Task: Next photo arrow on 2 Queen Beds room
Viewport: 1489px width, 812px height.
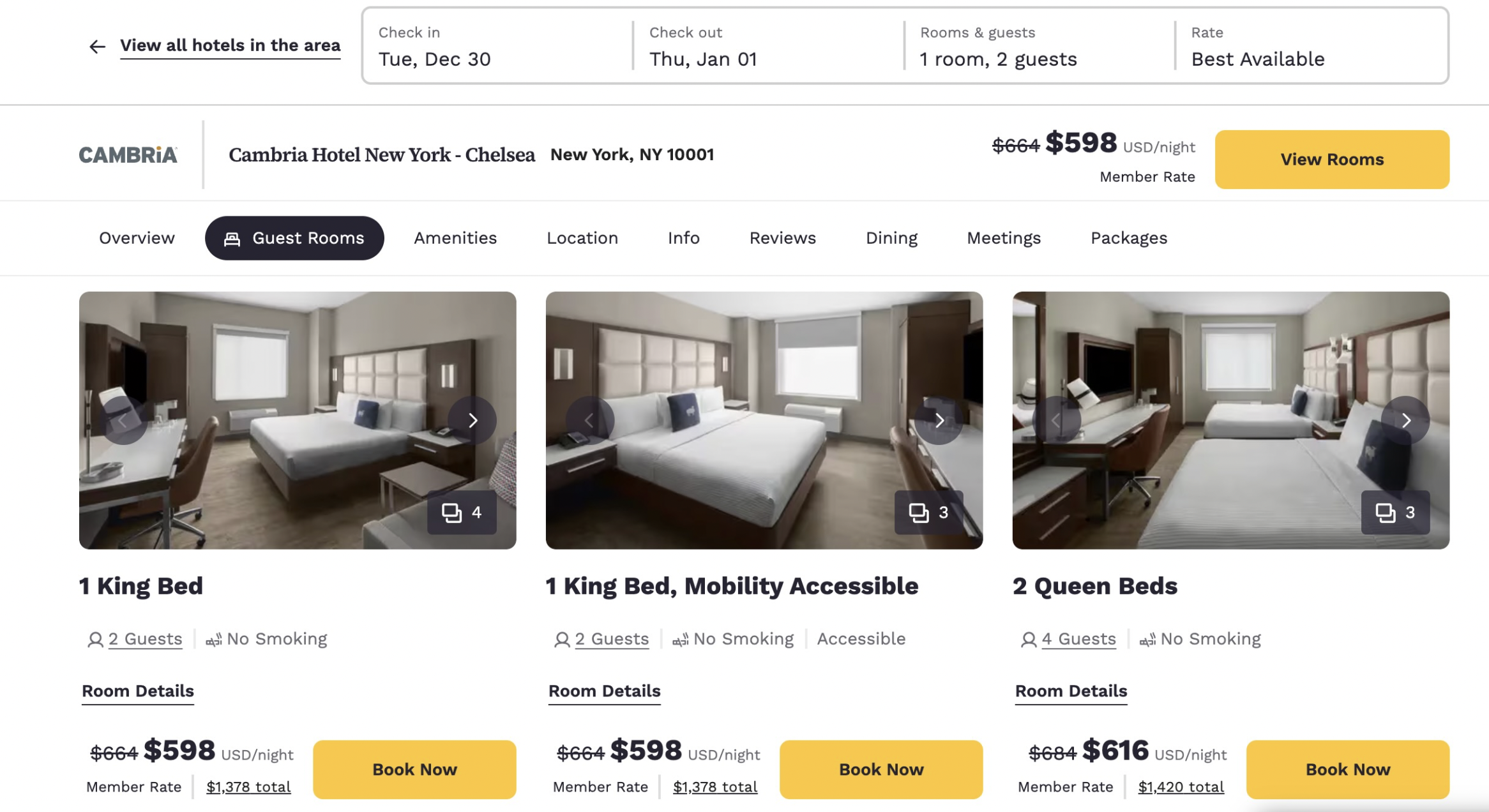Action: coord(1405,421)
